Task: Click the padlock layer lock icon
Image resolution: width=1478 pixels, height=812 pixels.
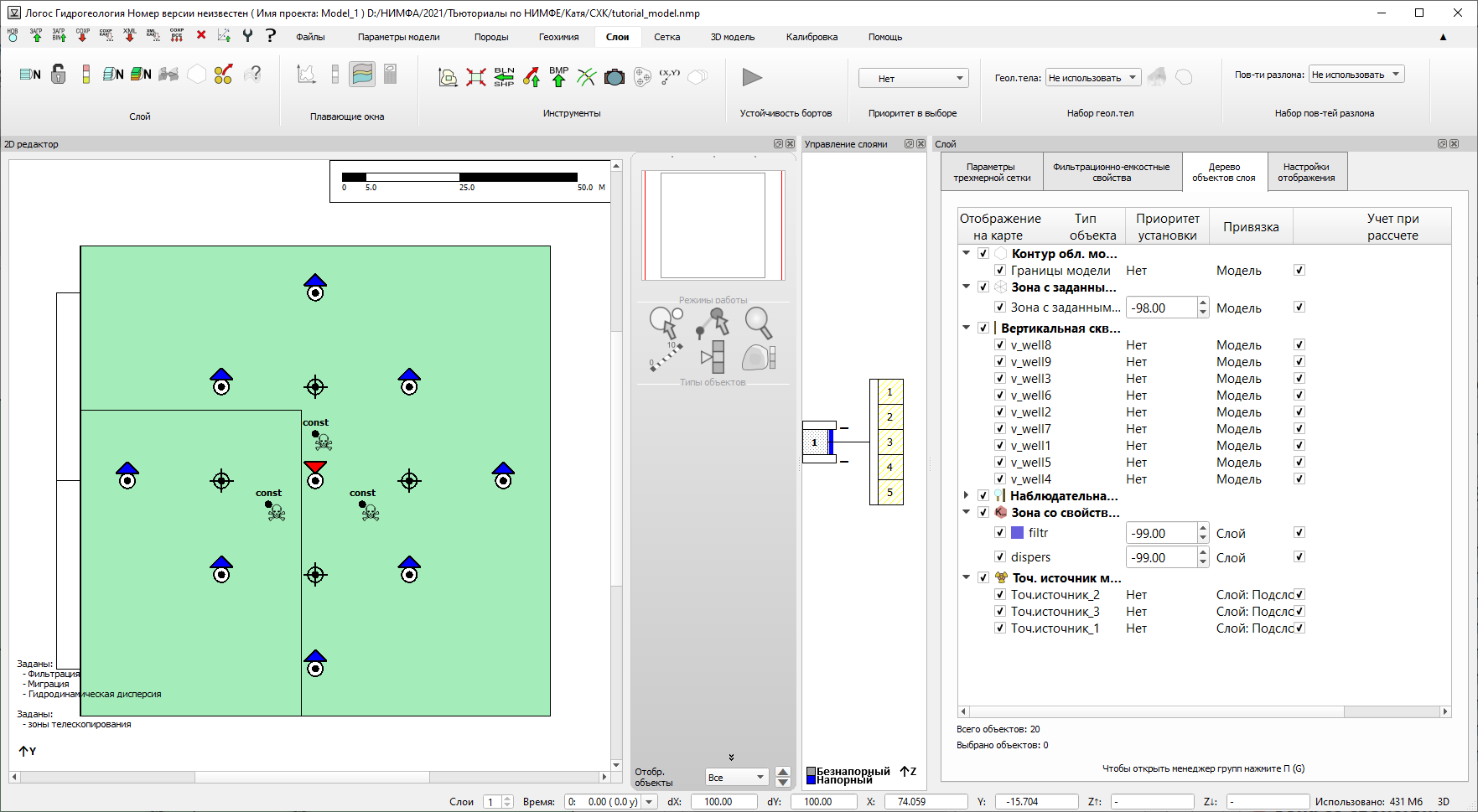Action: 58,75
